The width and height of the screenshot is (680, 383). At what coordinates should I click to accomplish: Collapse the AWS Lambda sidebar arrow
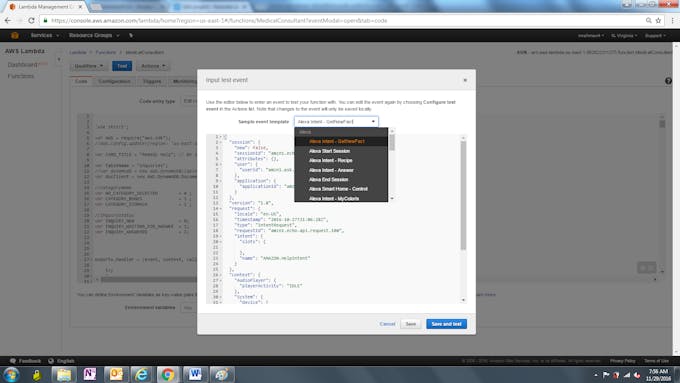[59, 59]
